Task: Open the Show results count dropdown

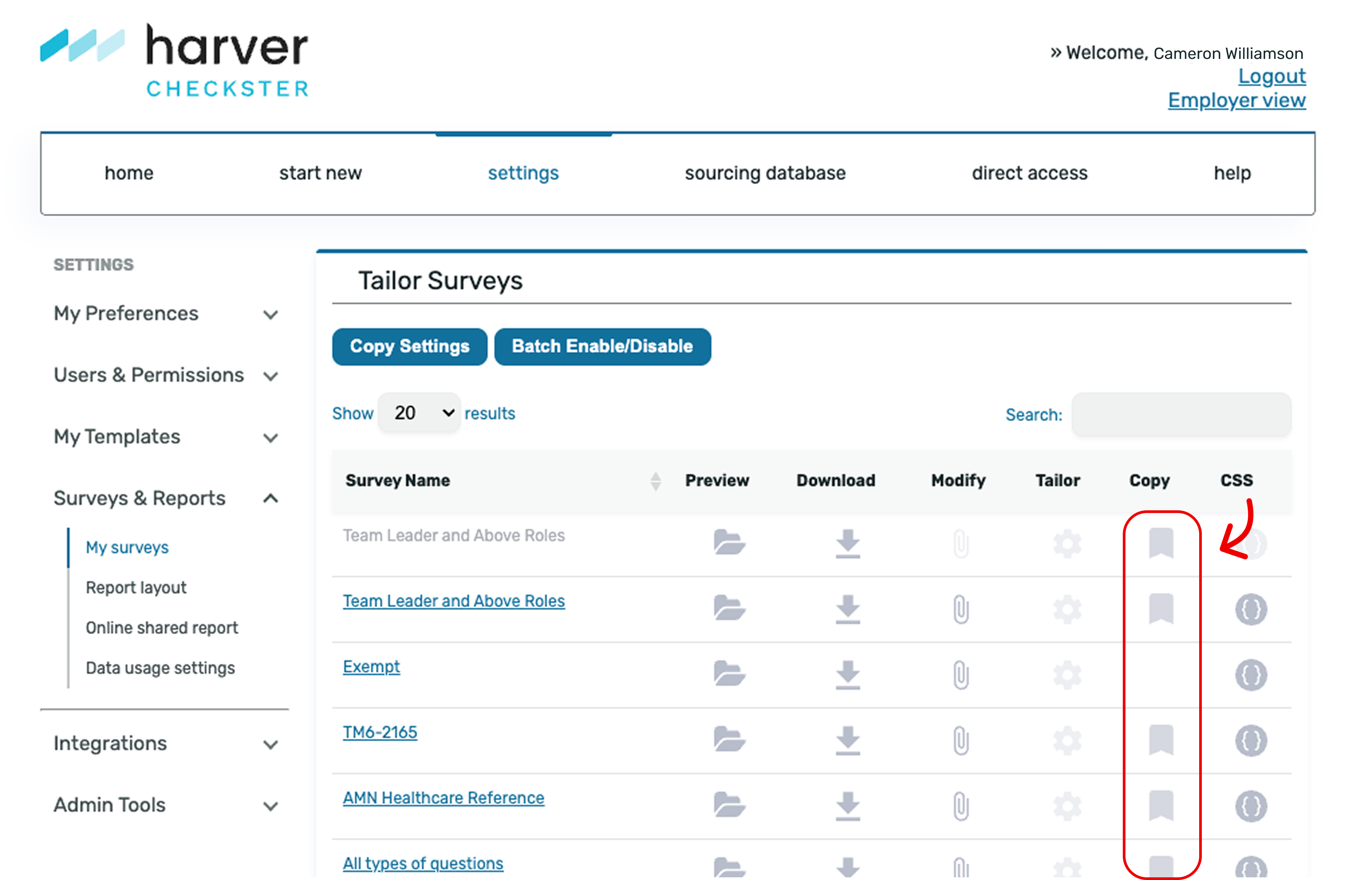Action: pyautogui.click(x=419, y=413)
